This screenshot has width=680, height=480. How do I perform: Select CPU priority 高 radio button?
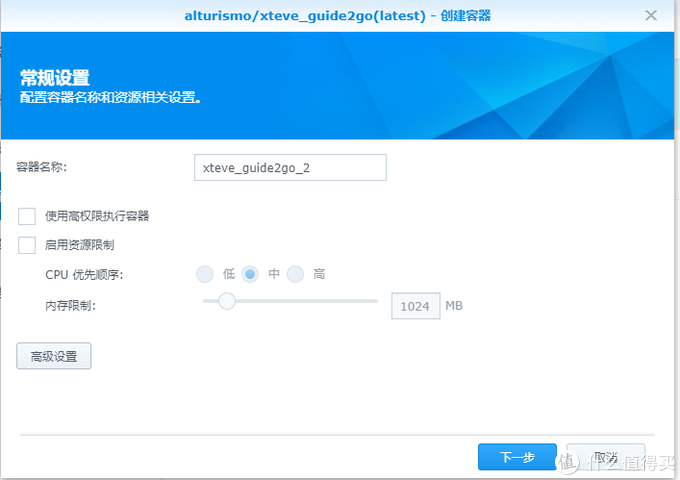[x=295, y=274]
